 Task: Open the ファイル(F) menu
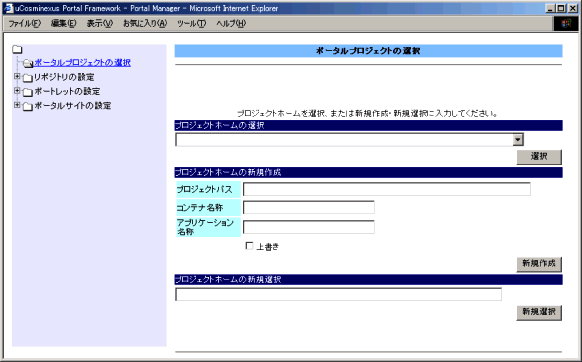click(24, 23)
